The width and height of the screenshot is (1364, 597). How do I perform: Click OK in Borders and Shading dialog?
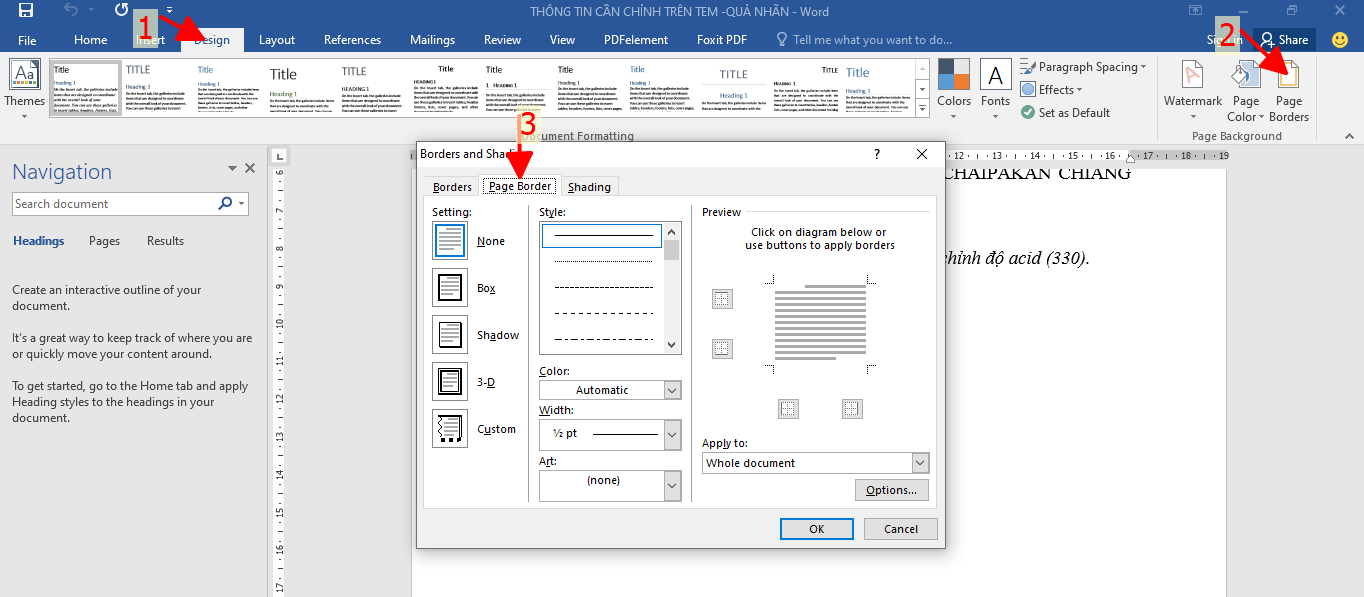tap(817, 529)
